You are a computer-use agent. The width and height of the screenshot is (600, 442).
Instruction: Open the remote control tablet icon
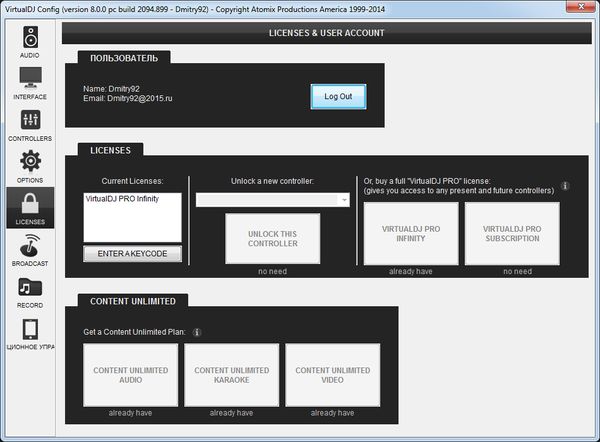(30, 329)
